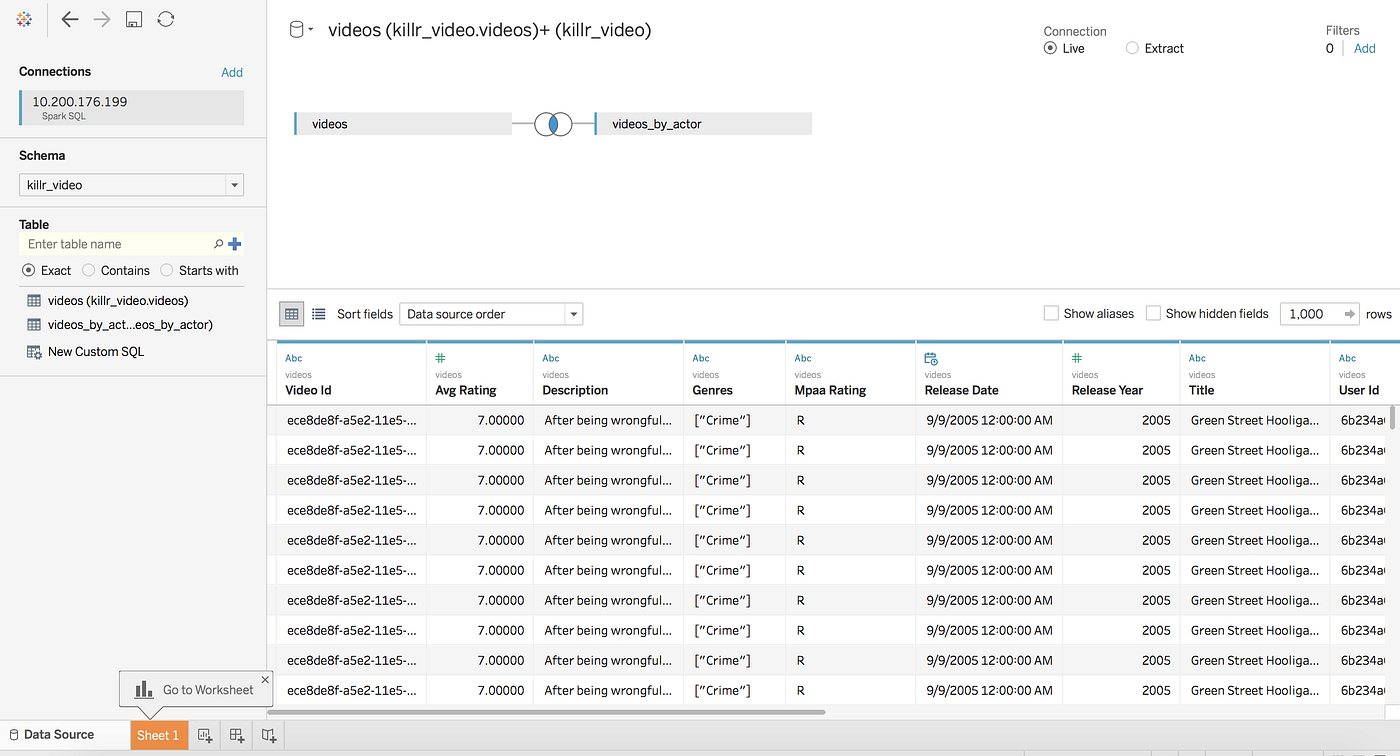Select the Contains table search option
Viewport: 1400px width, 756px height.
click(90, 270)
